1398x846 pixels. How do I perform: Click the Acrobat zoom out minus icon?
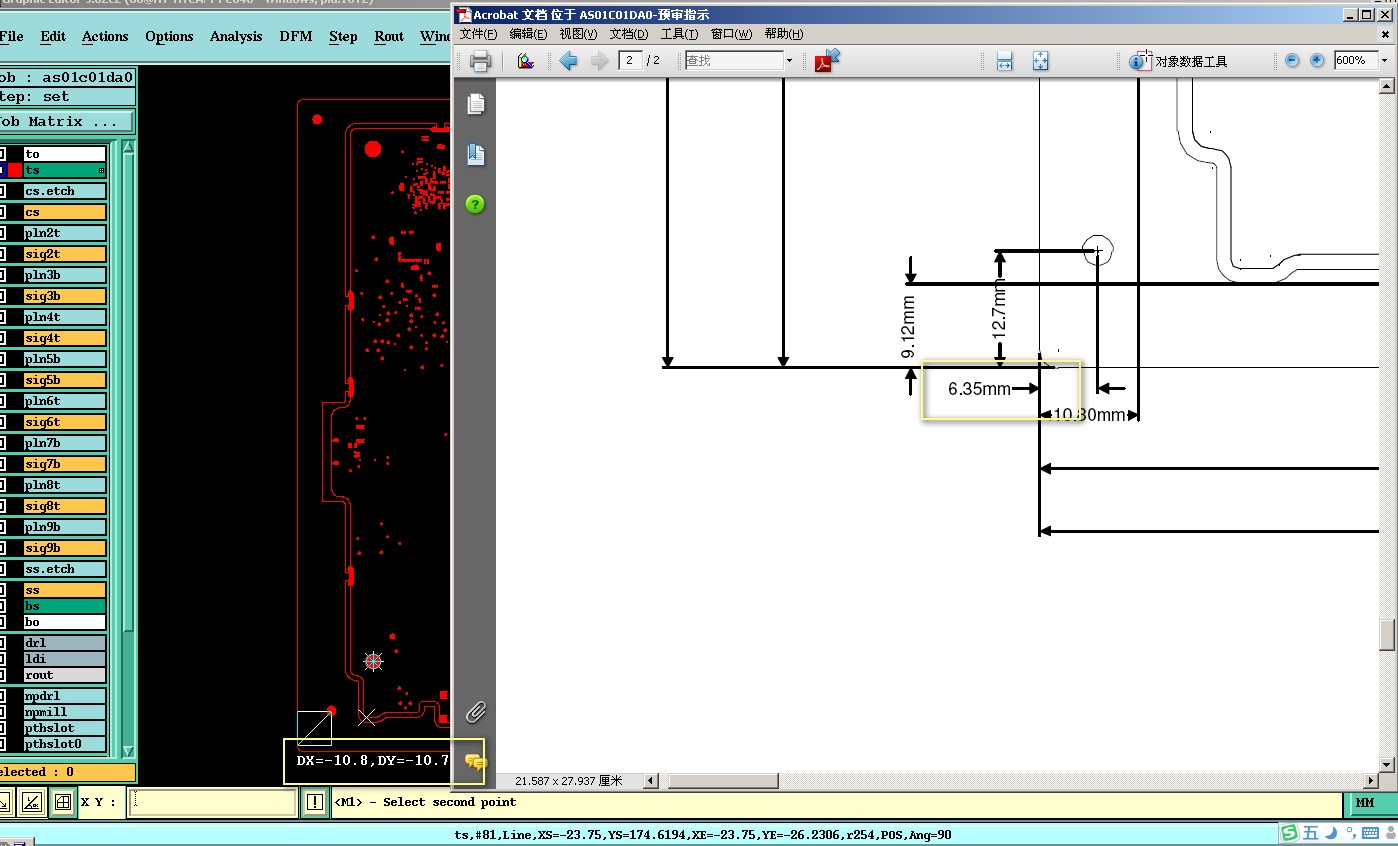[1292, 61]
